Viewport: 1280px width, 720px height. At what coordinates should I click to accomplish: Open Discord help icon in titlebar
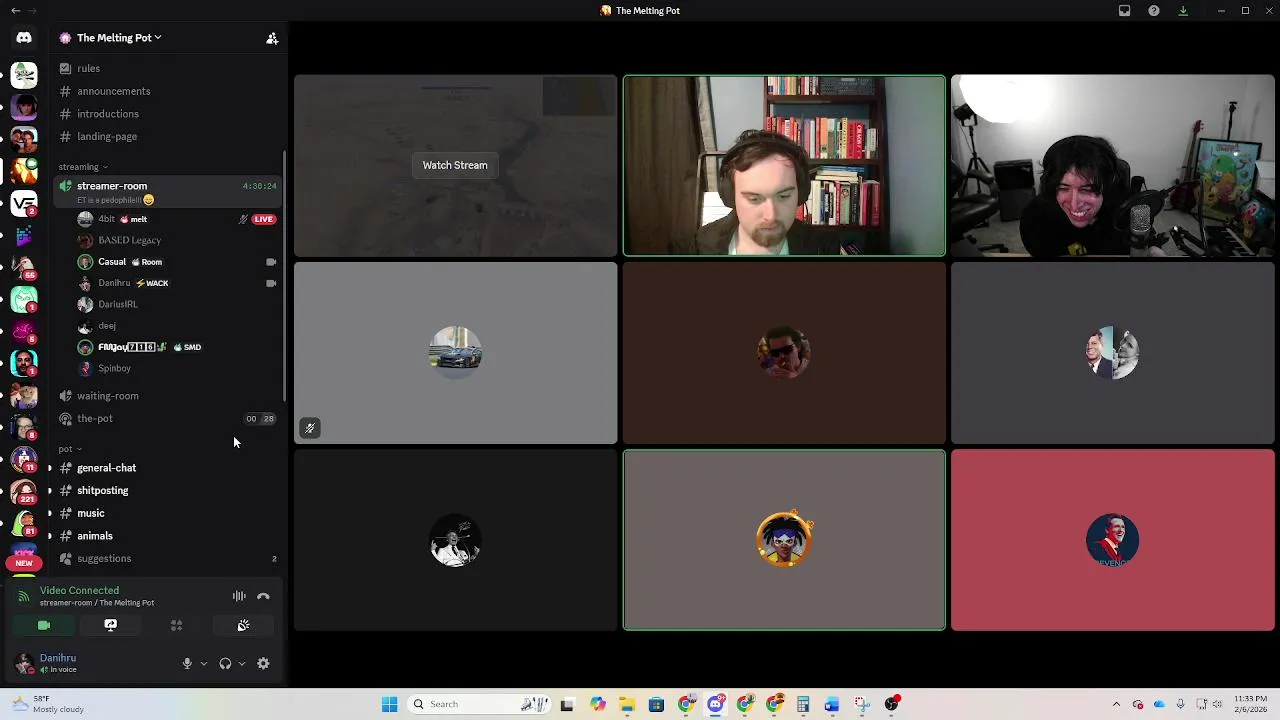point(1154,11)
